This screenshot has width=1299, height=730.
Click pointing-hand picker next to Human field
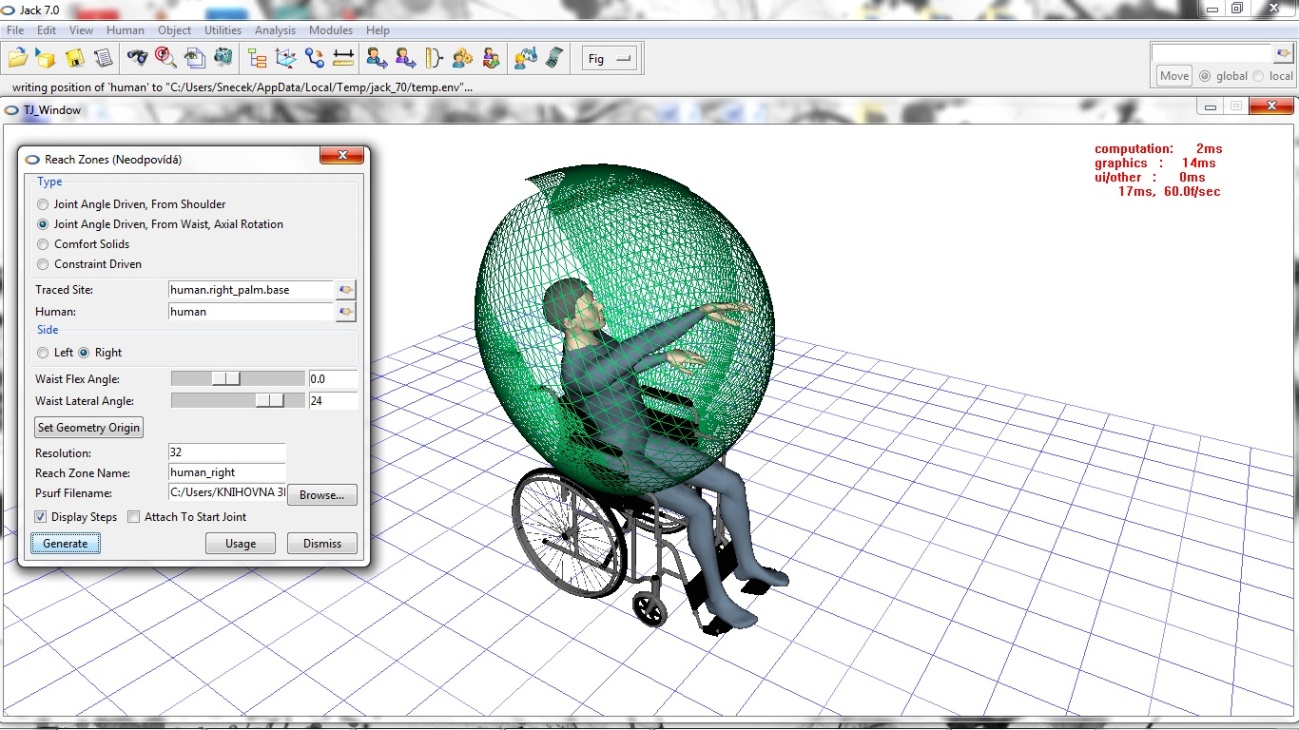[346, 312]
